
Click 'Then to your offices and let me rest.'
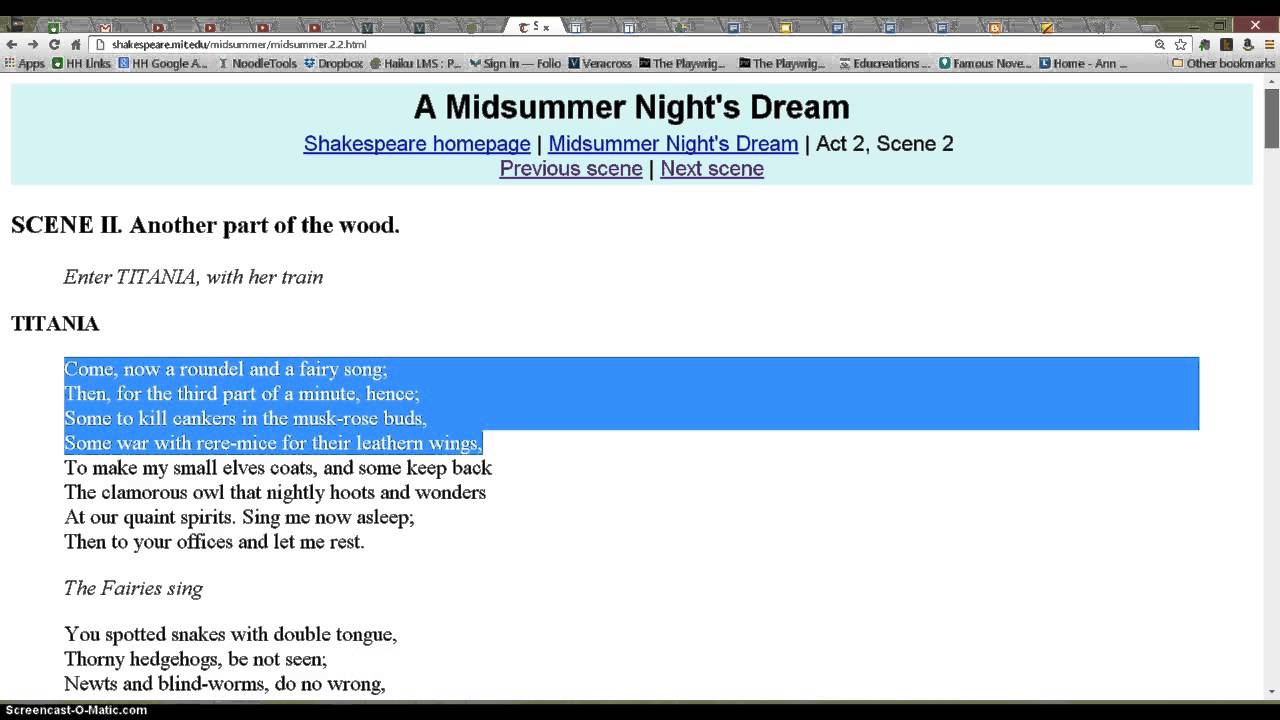(x=214, y=542)
